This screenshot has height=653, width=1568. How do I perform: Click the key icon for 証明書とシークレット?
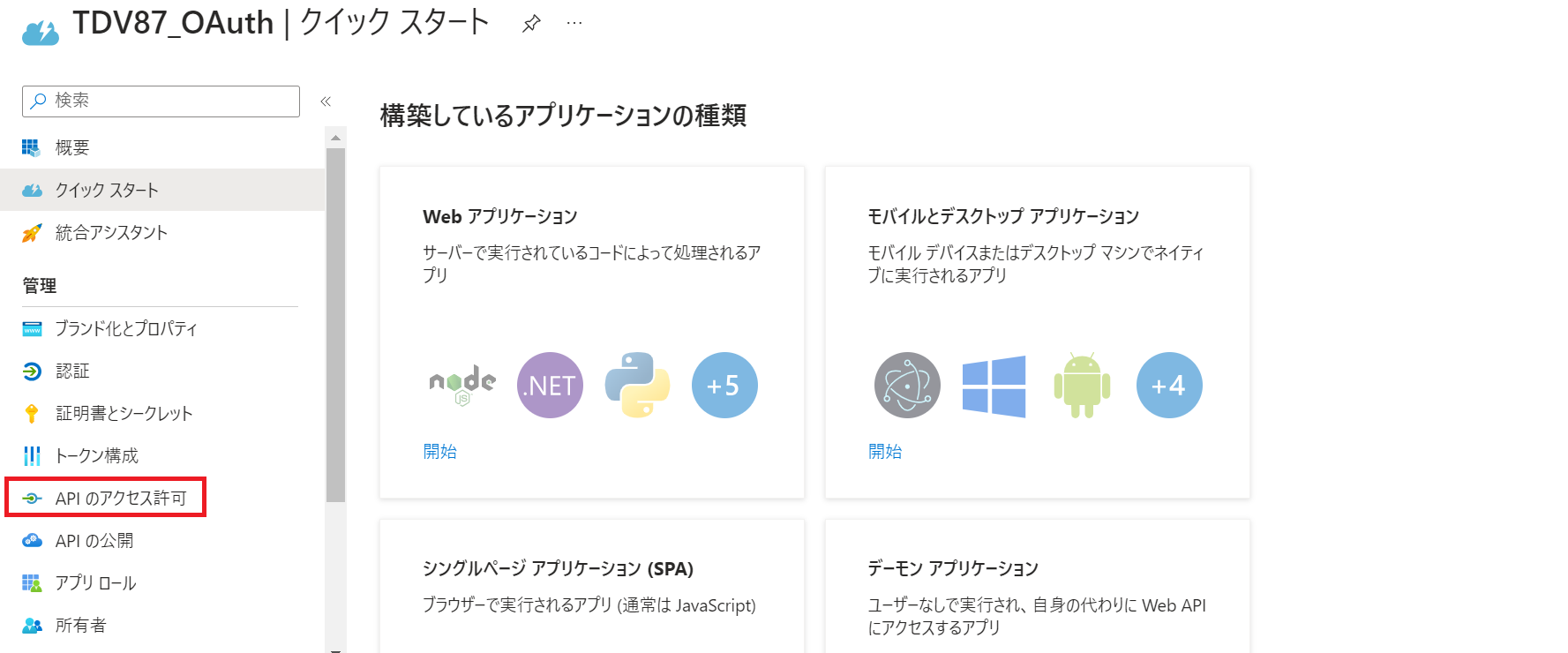click(32, 414)
